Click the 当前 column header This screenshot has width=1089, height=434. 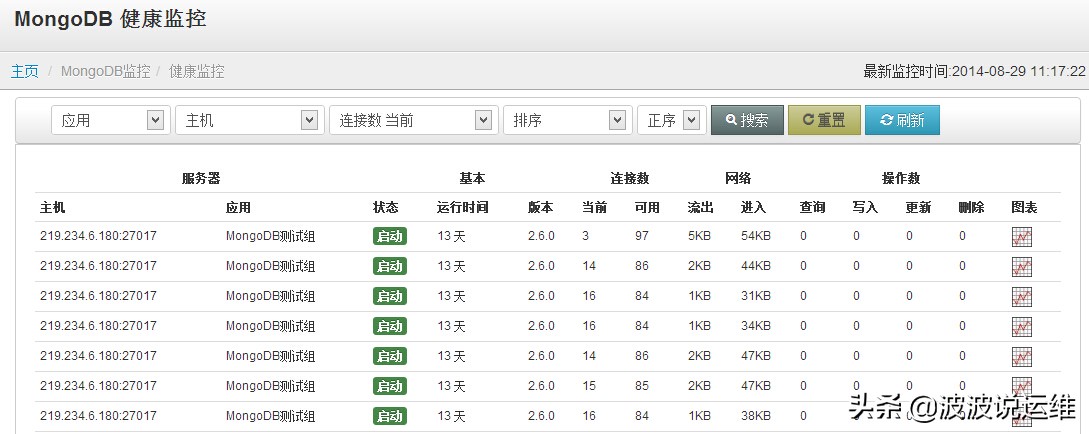pyautogui.click(x=595, y=207)
